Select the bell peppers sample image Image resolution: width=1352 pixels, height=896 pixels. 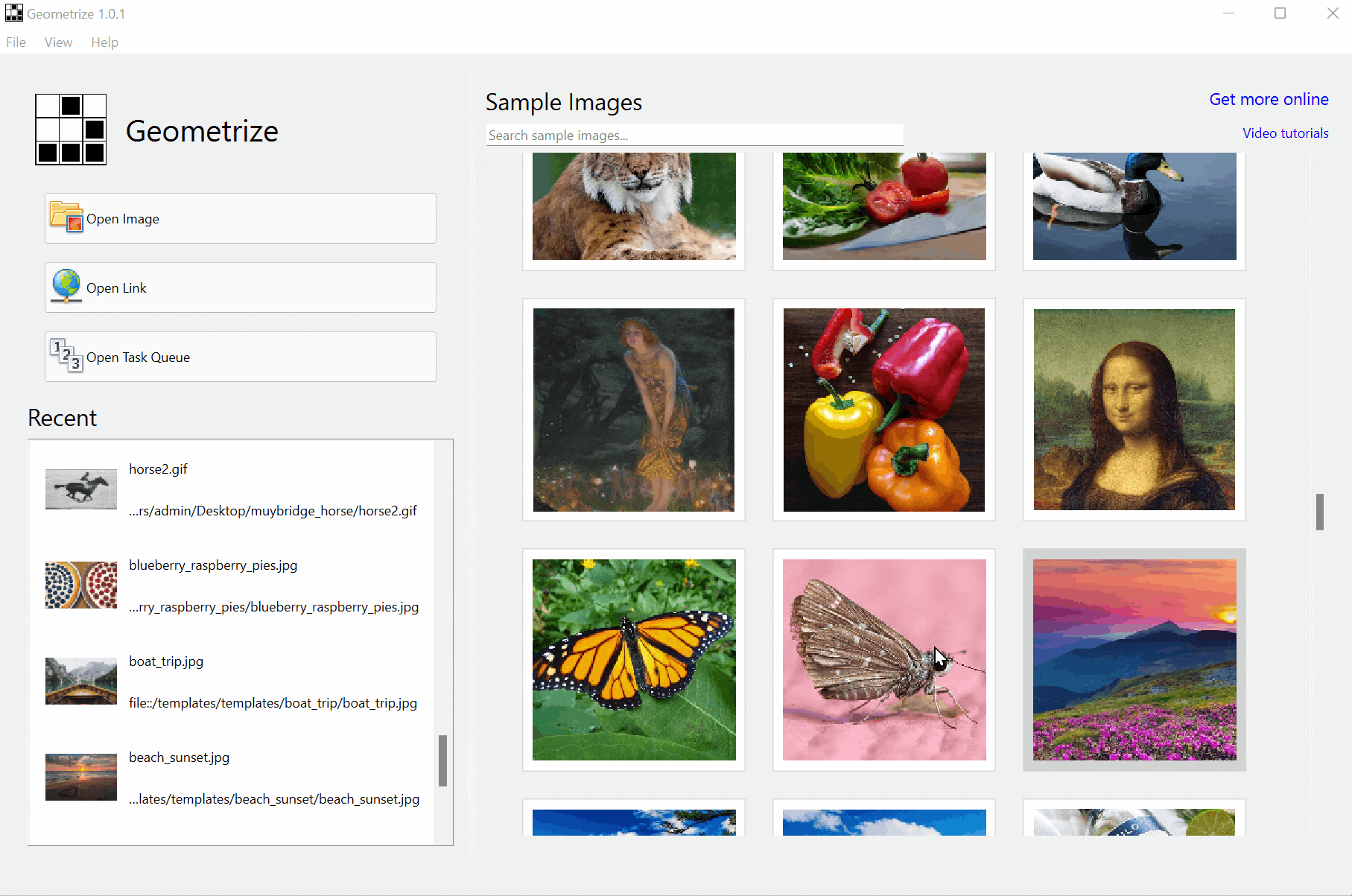[884, 410]
